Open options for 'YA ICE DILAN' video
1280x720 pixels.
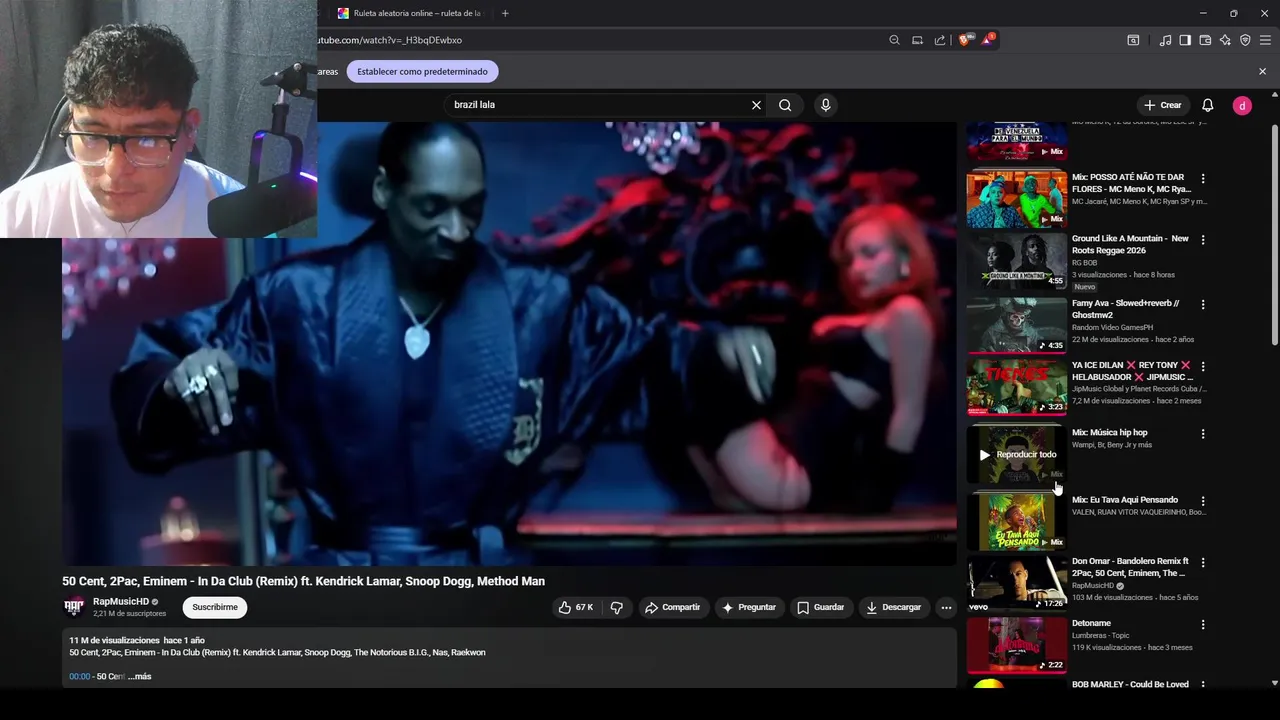tap(1203, 367)
